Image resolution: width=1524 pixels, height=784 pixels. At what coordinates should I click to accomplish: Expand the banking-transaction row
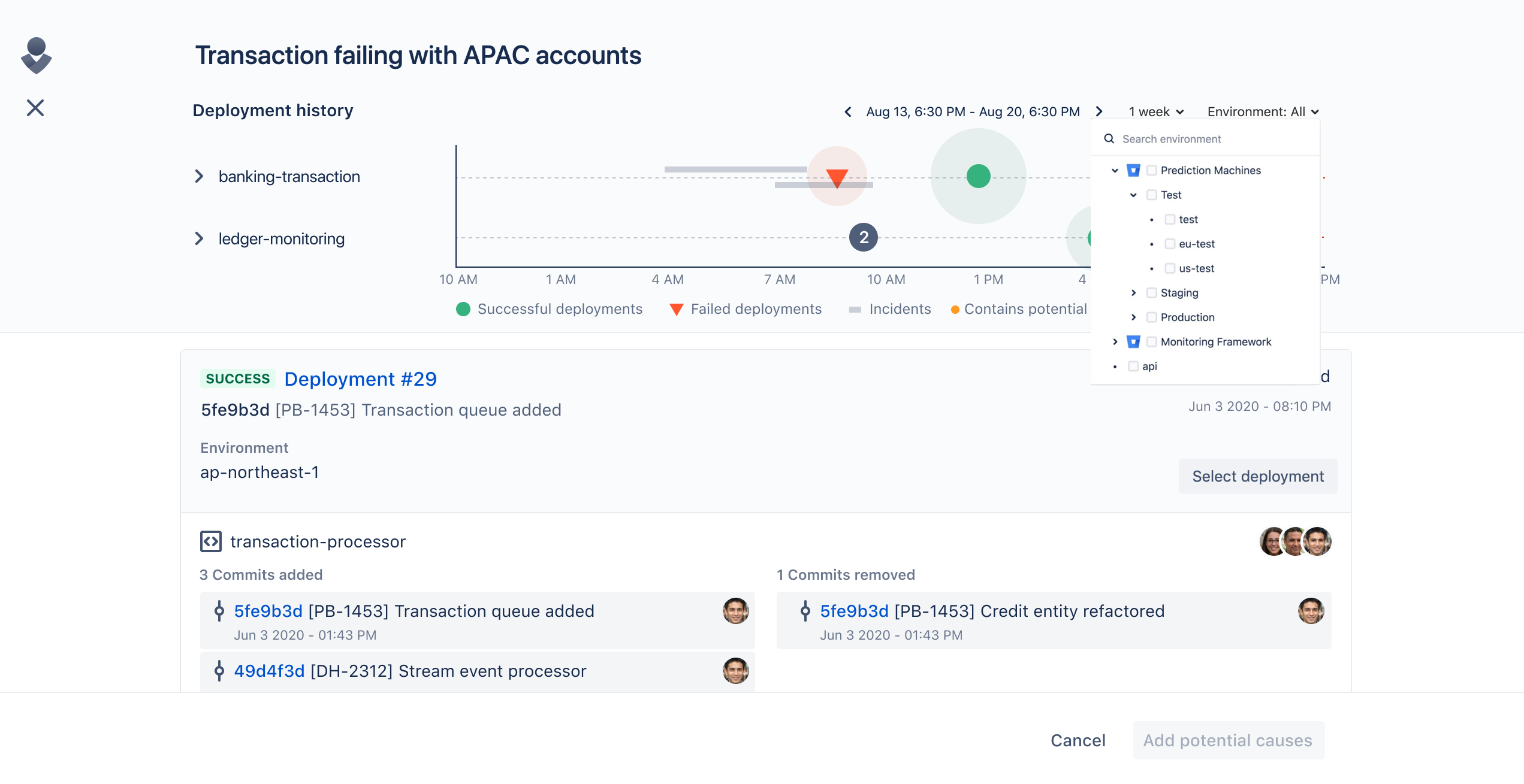[x=200, y=176]
